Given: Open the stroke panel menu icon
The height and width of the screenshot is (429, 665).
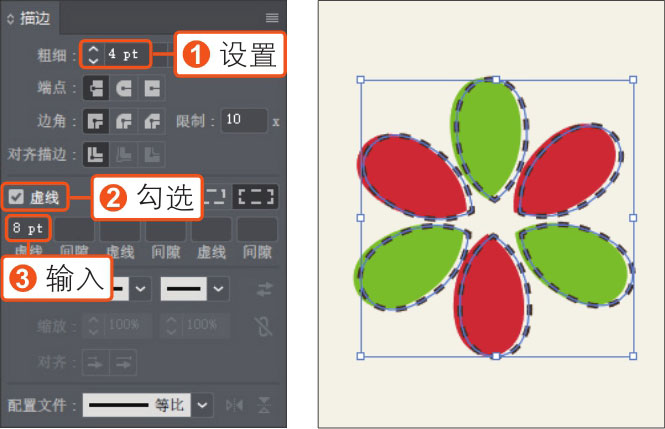Looking at the screenshot, I should pos(272,17).
